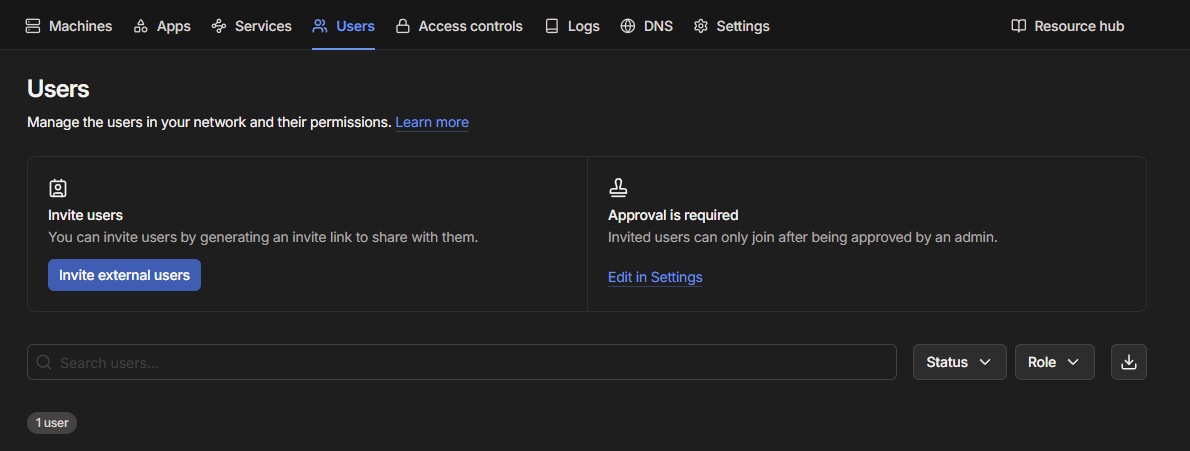The width and height of the screenshot is (1190, 451).
Task: Click the globe icon for DNS
Action: tap(628, 26)
